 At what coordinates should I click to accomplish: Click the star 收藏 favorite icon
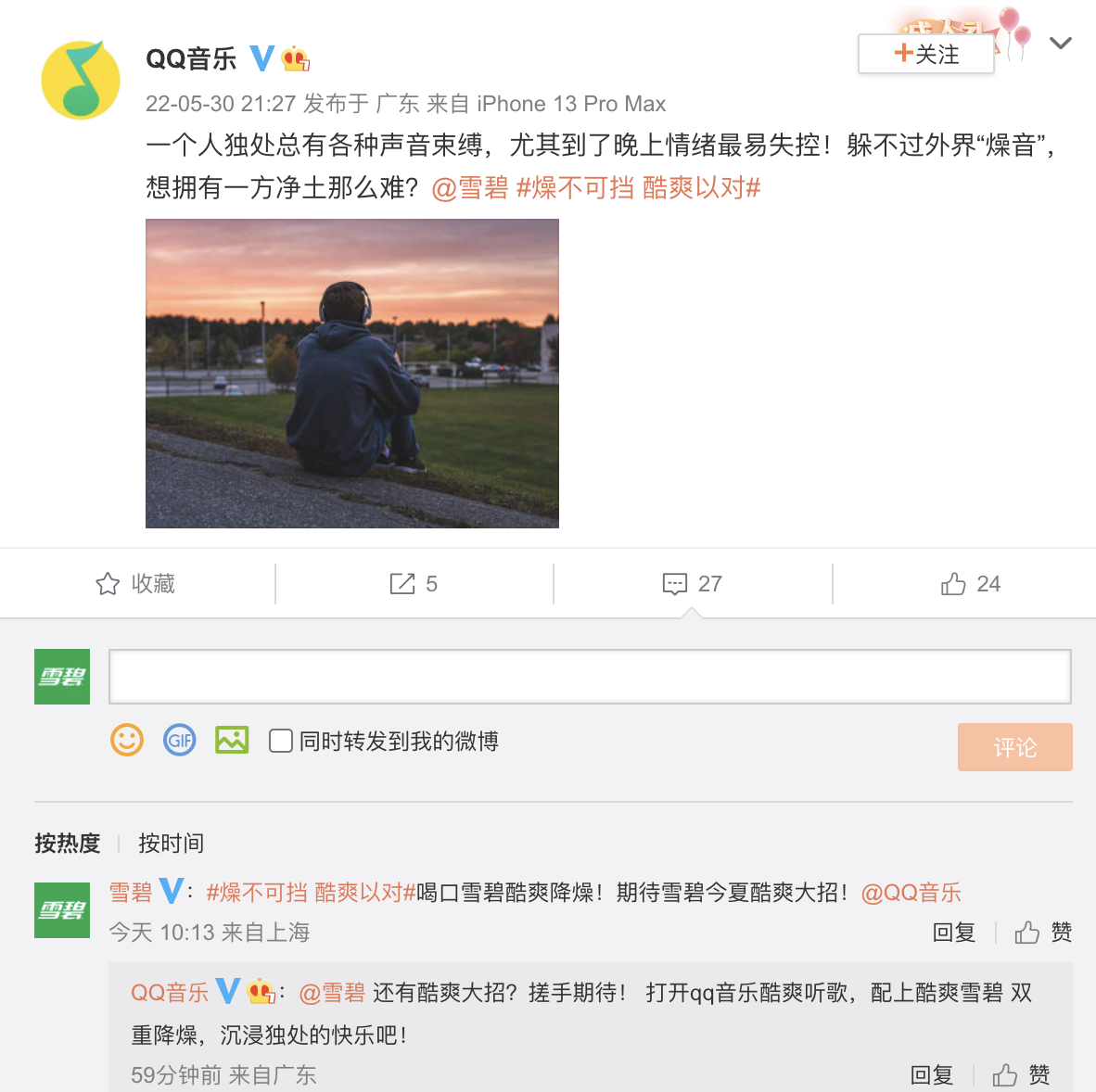pyautogui.click(x=108, y=583)
